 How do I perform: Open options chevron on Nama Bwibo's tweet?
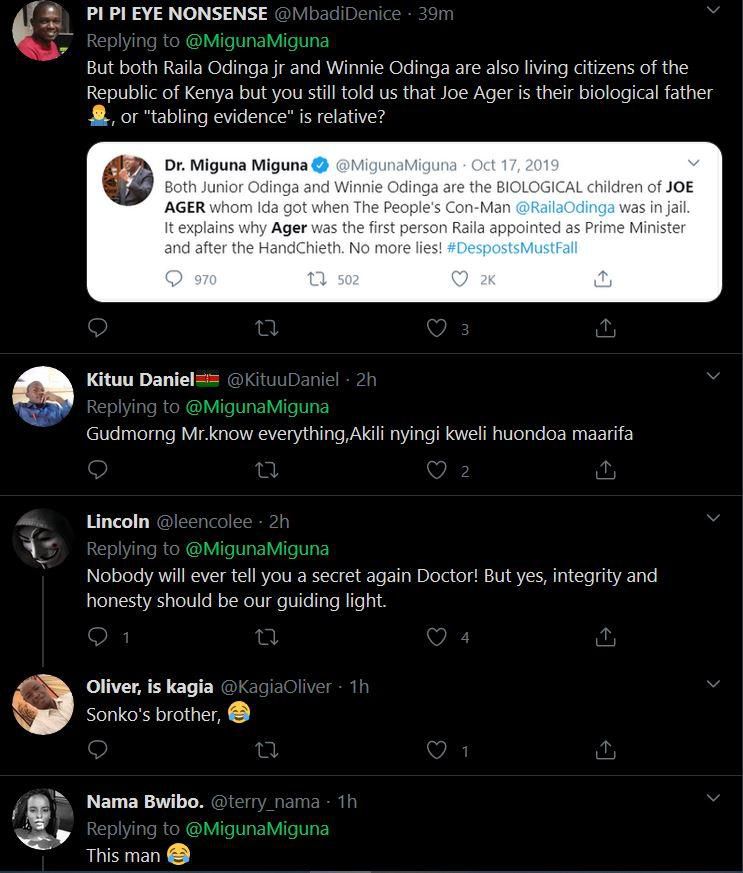point(713,799)
